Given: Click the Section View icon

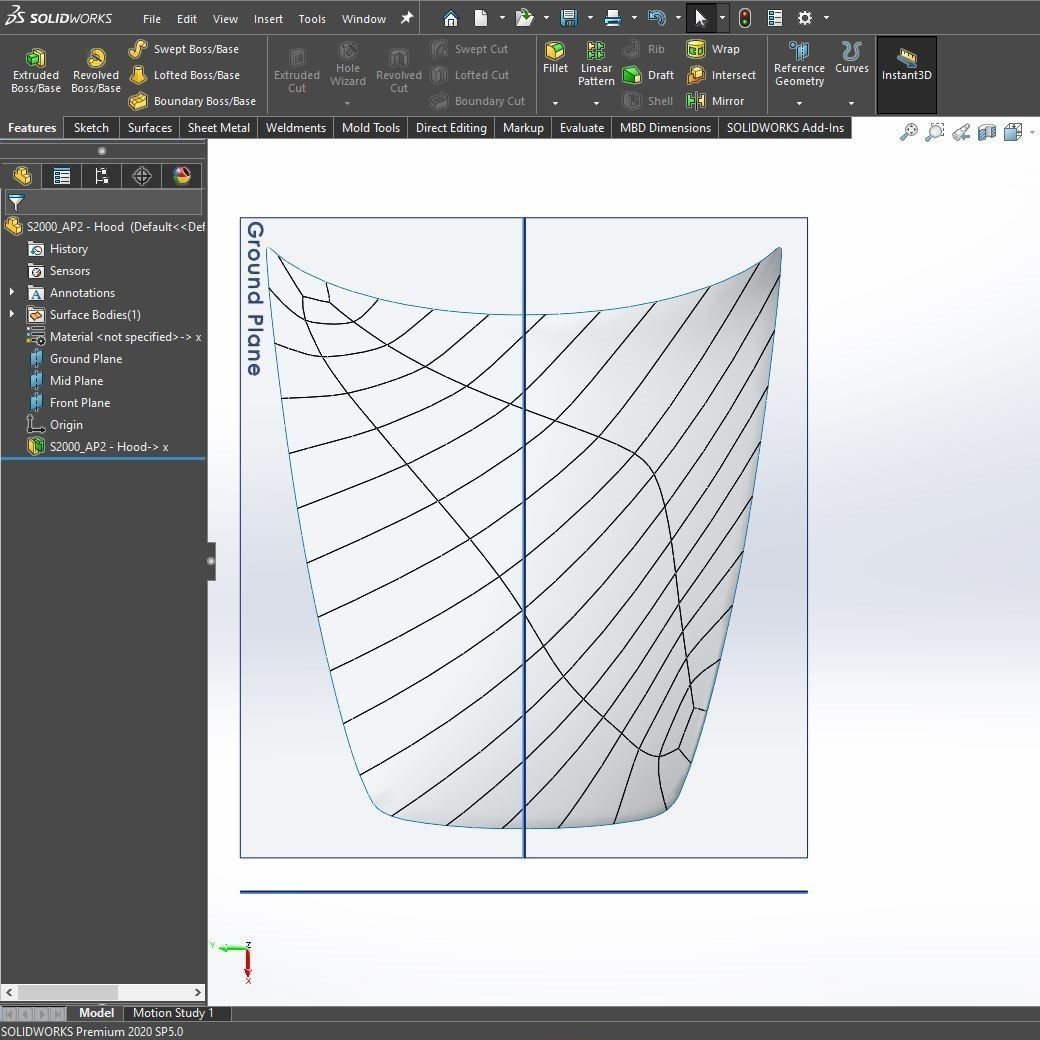Looking at the screenshot, I should tap(987, 132).
